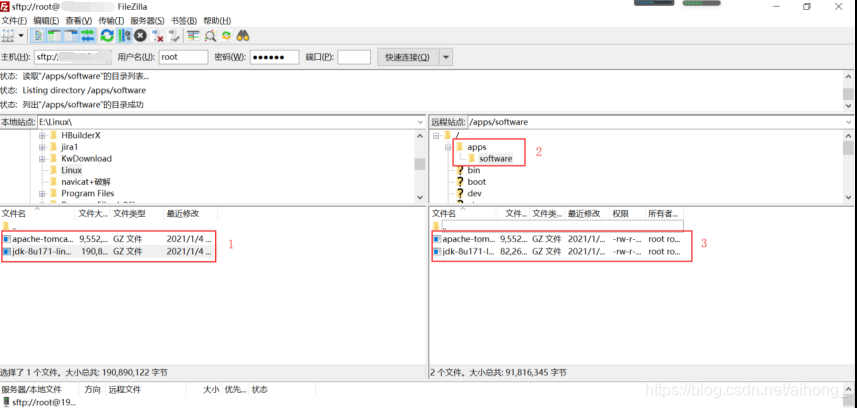Click the 密码 password field

click(x=274, y=57)
